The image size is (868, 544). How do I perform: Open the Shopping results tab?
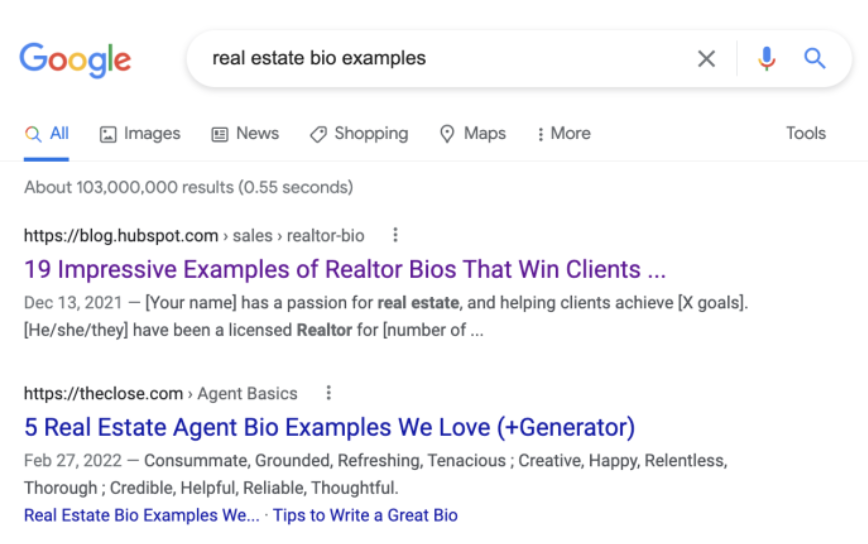[x=359, y=134]
